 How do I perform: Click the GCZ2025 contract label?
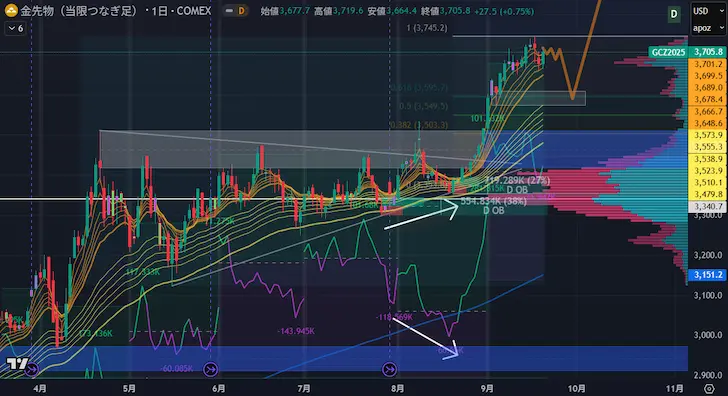click(x=668, y=52)
